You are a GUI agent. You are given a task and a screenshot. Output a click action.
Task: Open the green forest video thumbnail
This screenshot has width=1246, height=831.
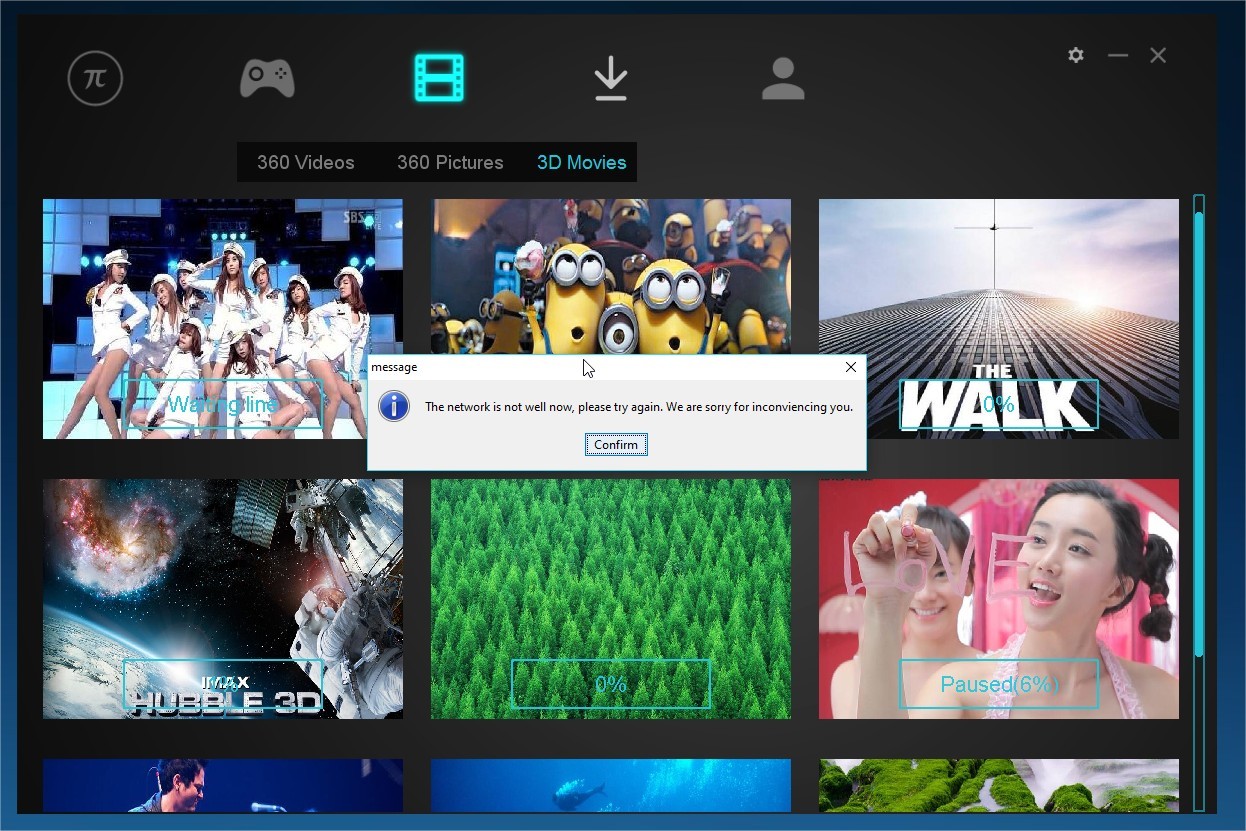tap(611, 599)
